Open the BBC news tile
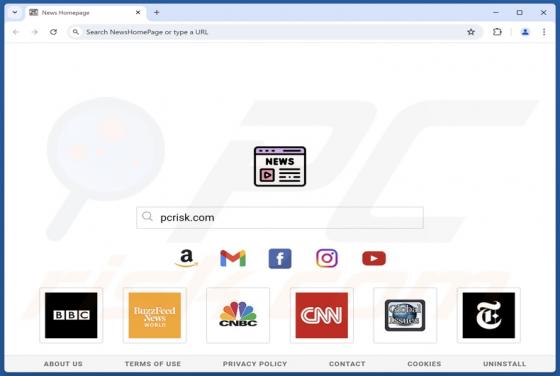Image resolution: width=560 pixels, height=376 pixels. coord(71,315)
